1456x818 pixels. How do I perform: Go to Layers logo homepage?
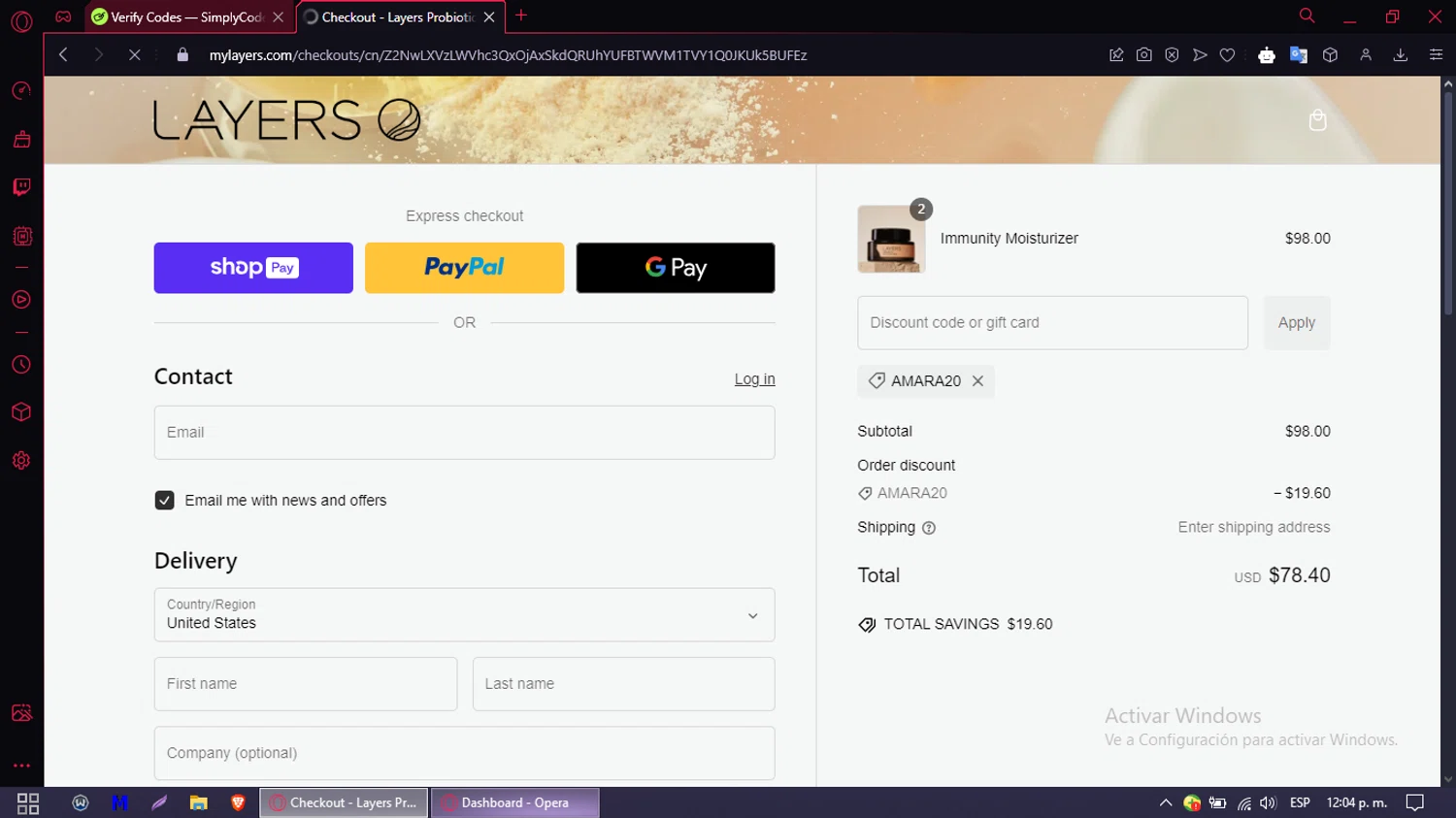287,120
